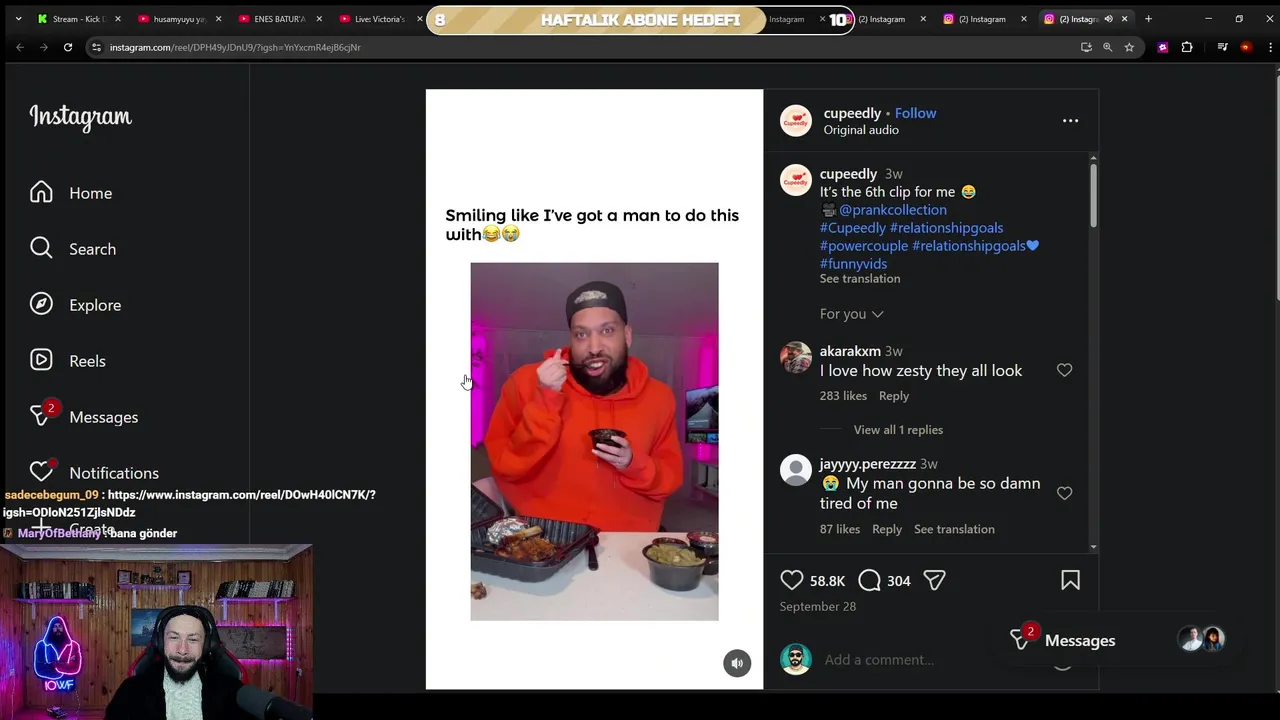Like jayyyy.perezzzz's comment with the heart
The width and height of the screenshot is (1280, 720).
(x=1064, y=493)
